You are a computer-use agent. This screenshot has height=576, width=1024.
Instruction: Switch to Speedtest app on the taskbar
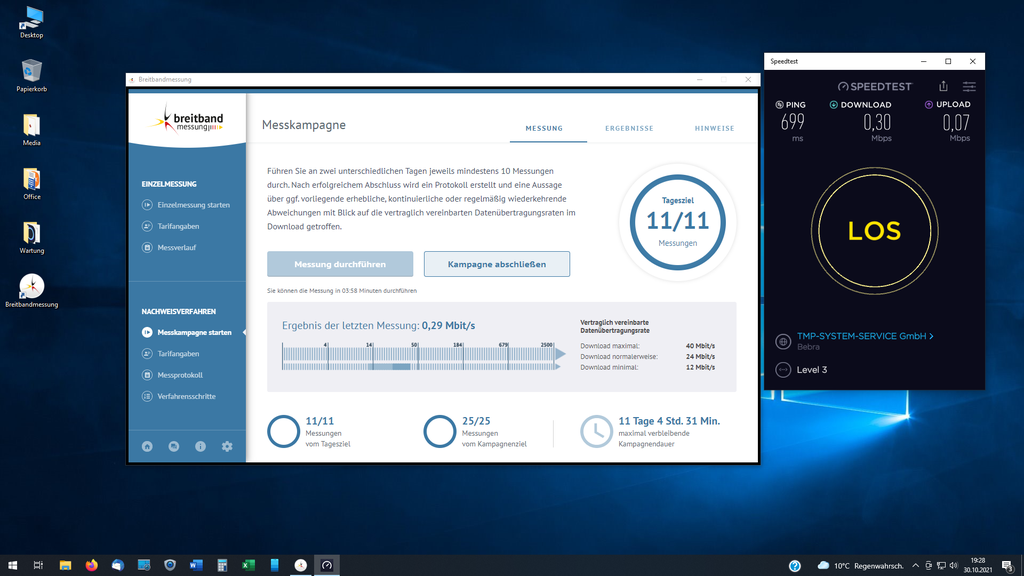327,565
